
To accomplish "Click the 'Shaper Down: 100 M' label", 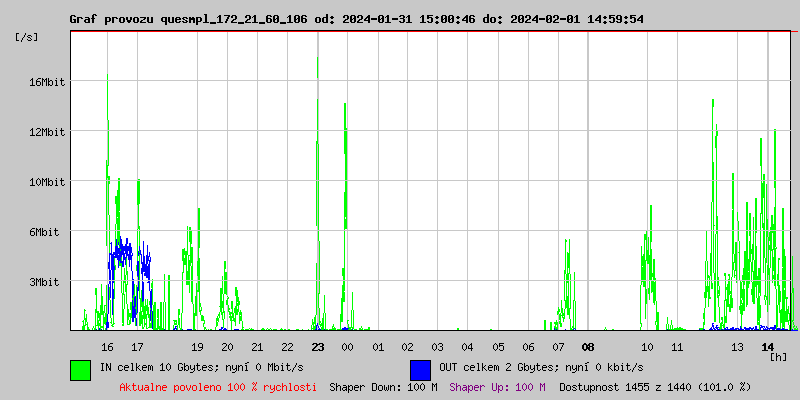I will tap(383, 387).
